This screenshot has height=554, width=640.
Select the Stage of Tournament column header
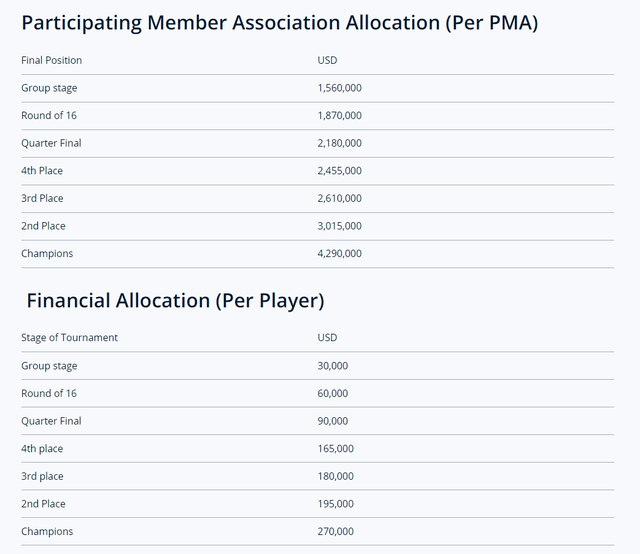(x=69, y=338)
